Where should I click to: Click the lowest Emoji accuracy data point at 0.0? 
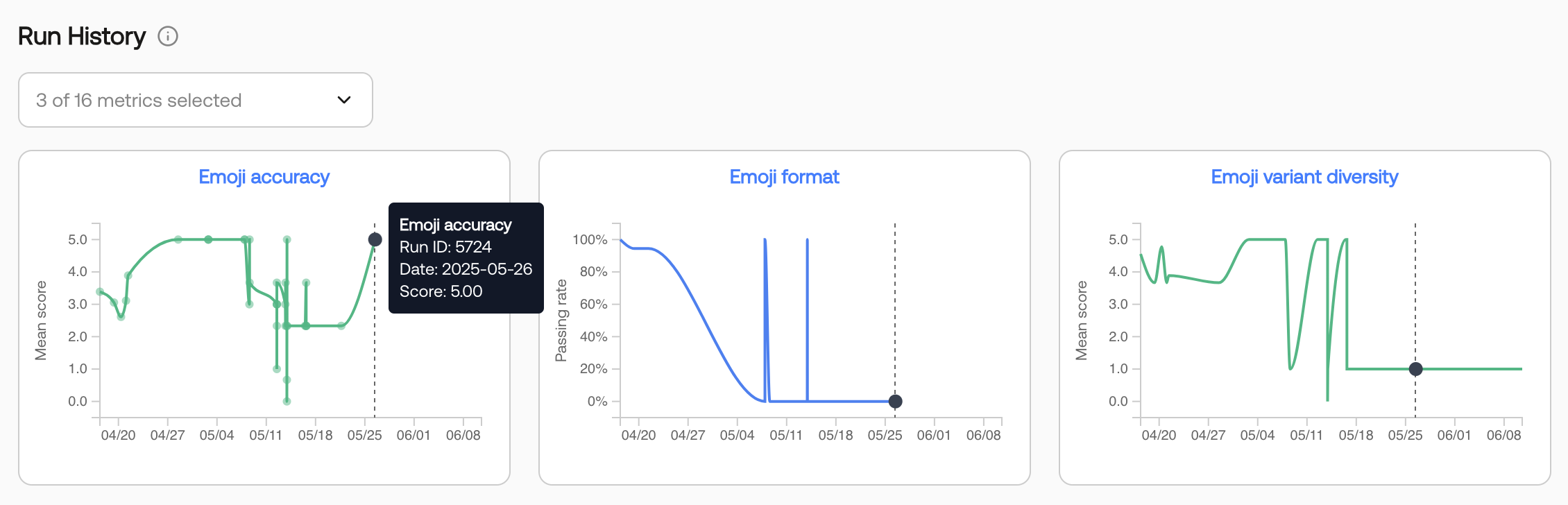tap(287, 401)
